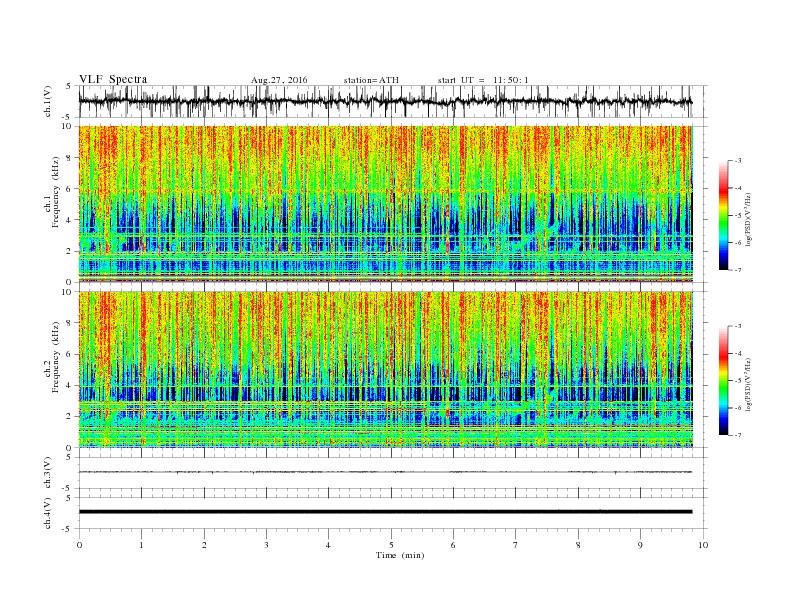Click inside the ch.1 voltage waveform trace
This screenshot has width=792, height=612.
[x=385, y=101]
